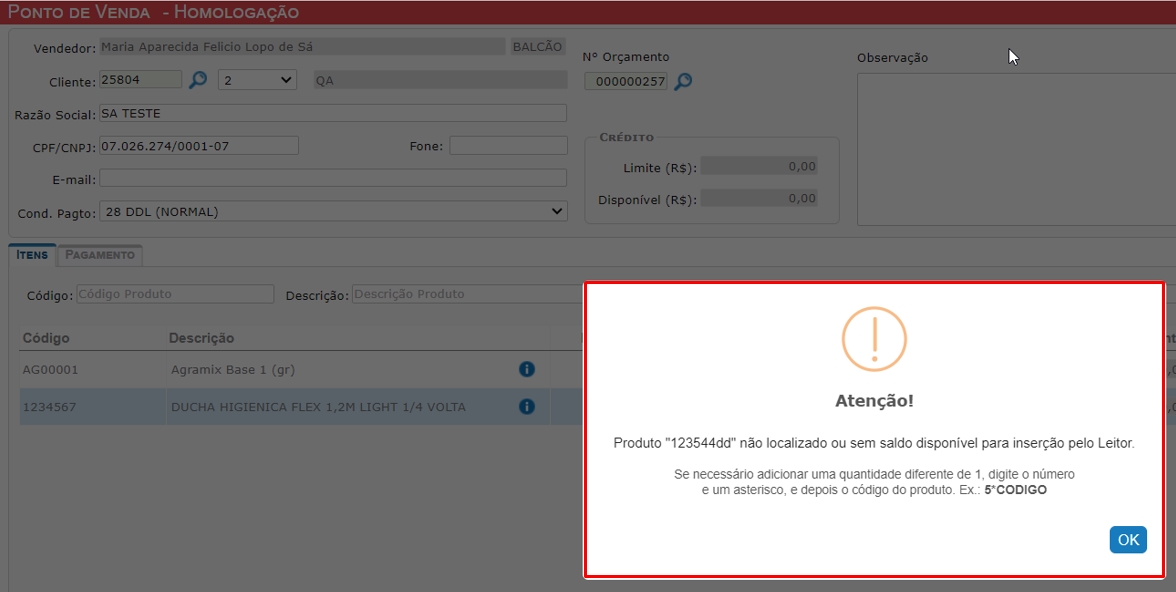This screenshot has width=1176, height=592.
Task: Click the Atenção! dialog heading
Action: tap(874, 401)
